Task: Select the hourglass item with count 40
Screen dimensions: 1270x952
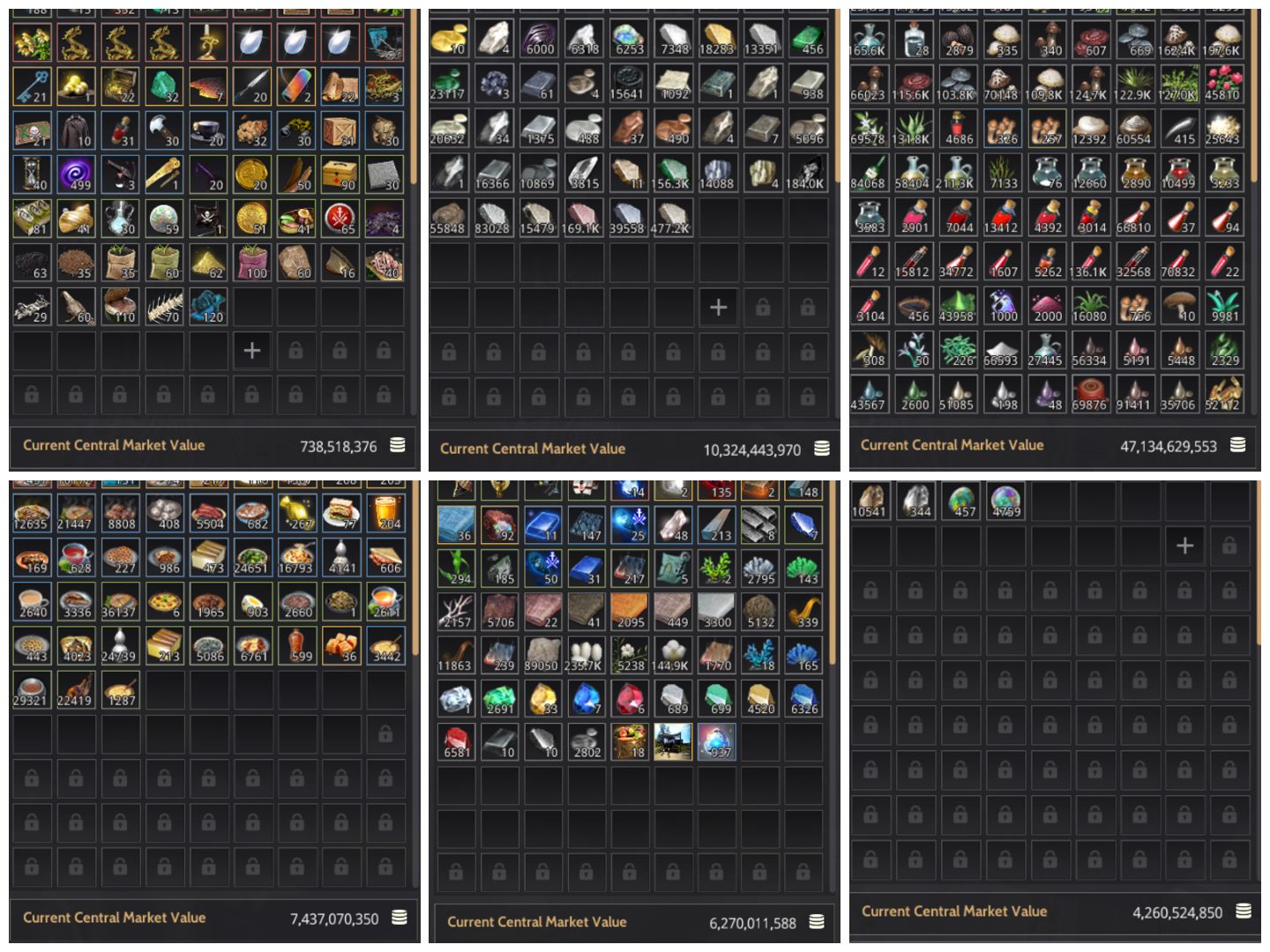Action: coord(32,174)
